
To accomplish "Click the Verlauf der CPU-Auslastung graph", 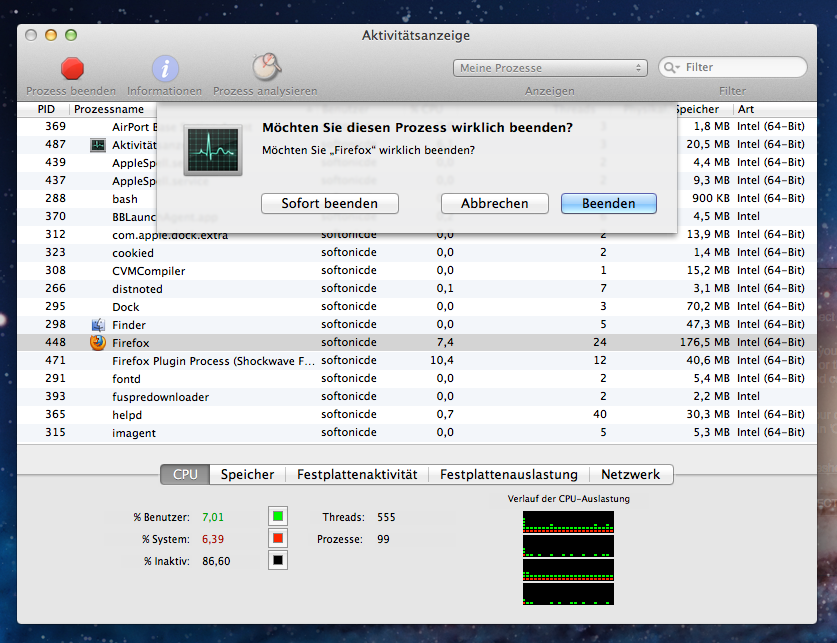I will (x=568, y=558).
